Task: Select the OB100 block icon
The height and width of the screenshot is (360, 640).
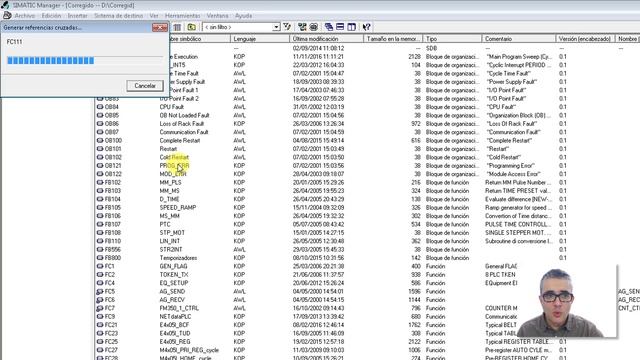Action: 100,140
